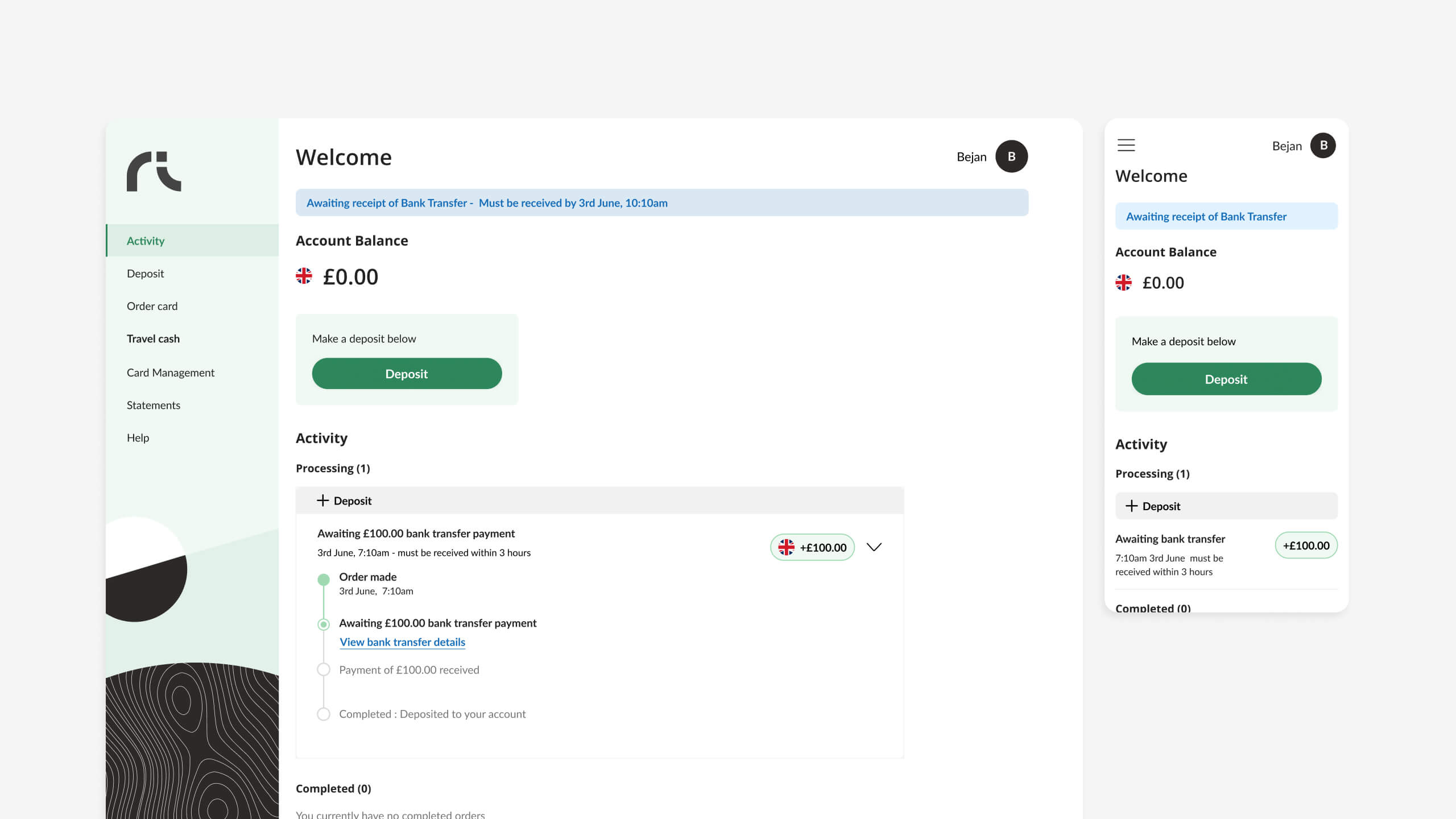The image size is (1456, 819).
Task: Open the mobile hamburger menu
Action: coord(1126,145)
